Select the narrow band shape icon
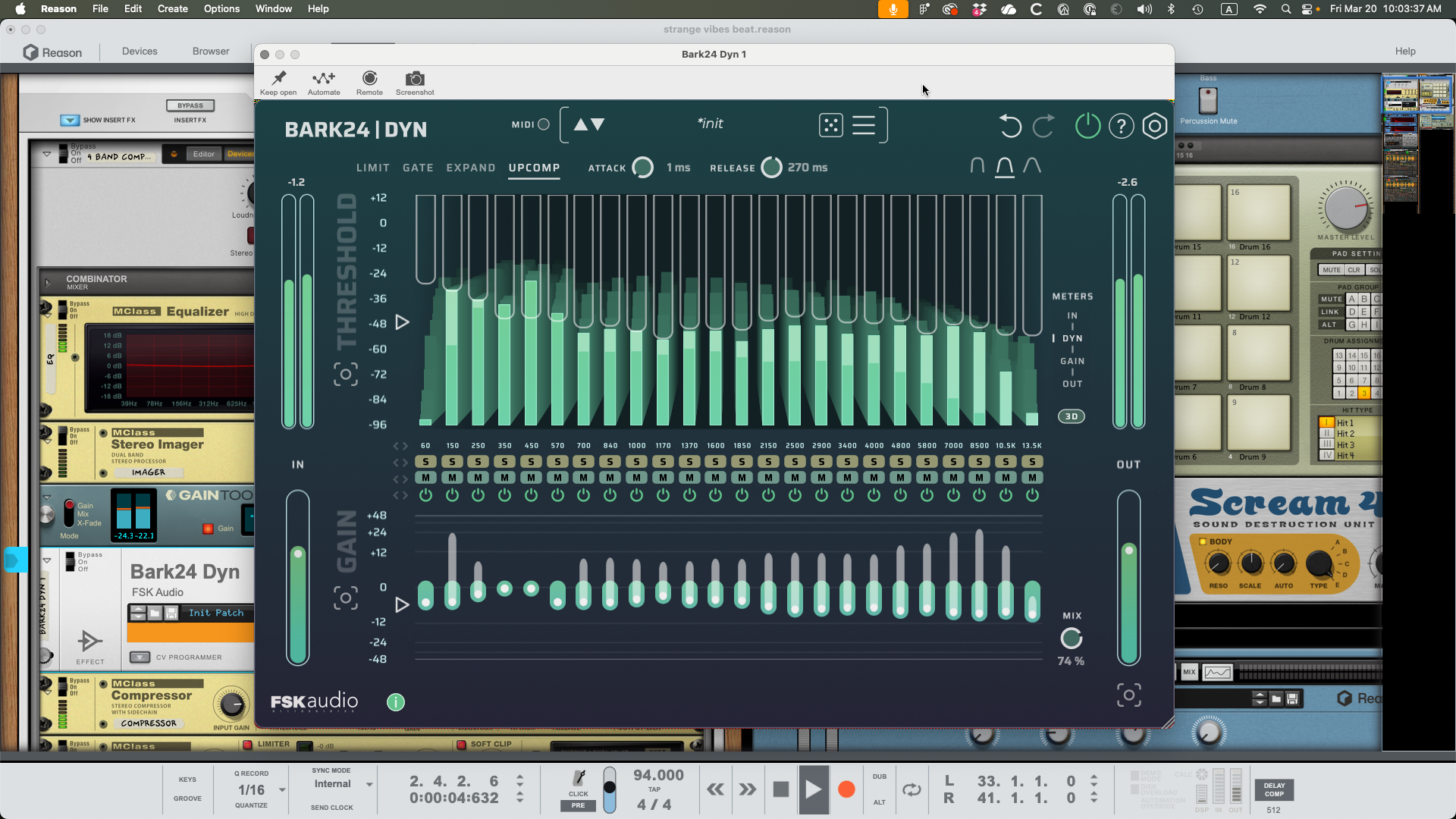1456x819 pixels. [x=977, y=166]
